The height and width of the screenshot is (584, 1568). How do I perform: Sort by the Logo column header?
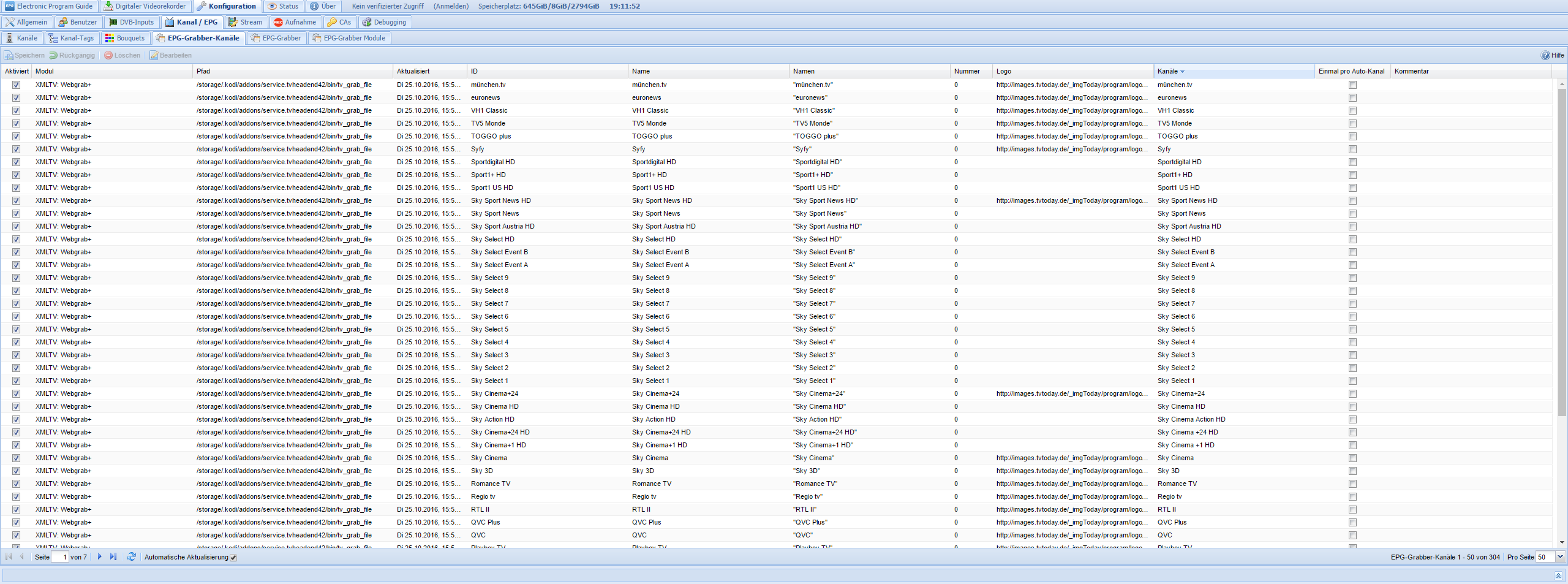[x=1073, y=71]
